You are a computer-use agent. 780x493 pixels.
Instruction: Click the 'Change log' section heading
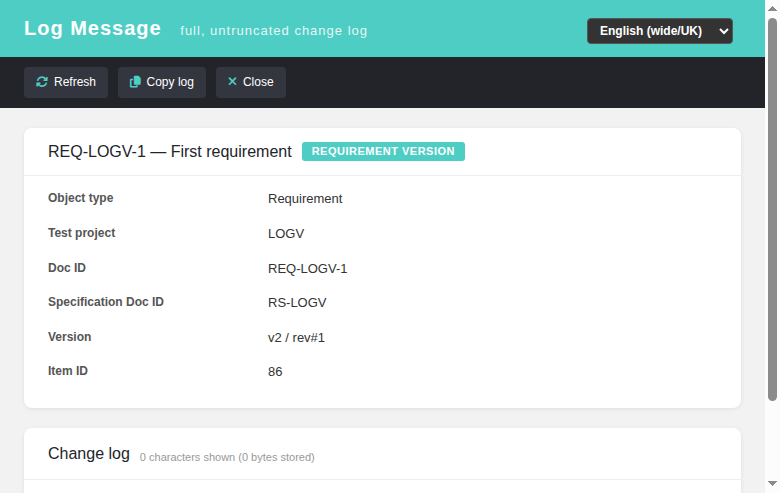tap(89, 454)
